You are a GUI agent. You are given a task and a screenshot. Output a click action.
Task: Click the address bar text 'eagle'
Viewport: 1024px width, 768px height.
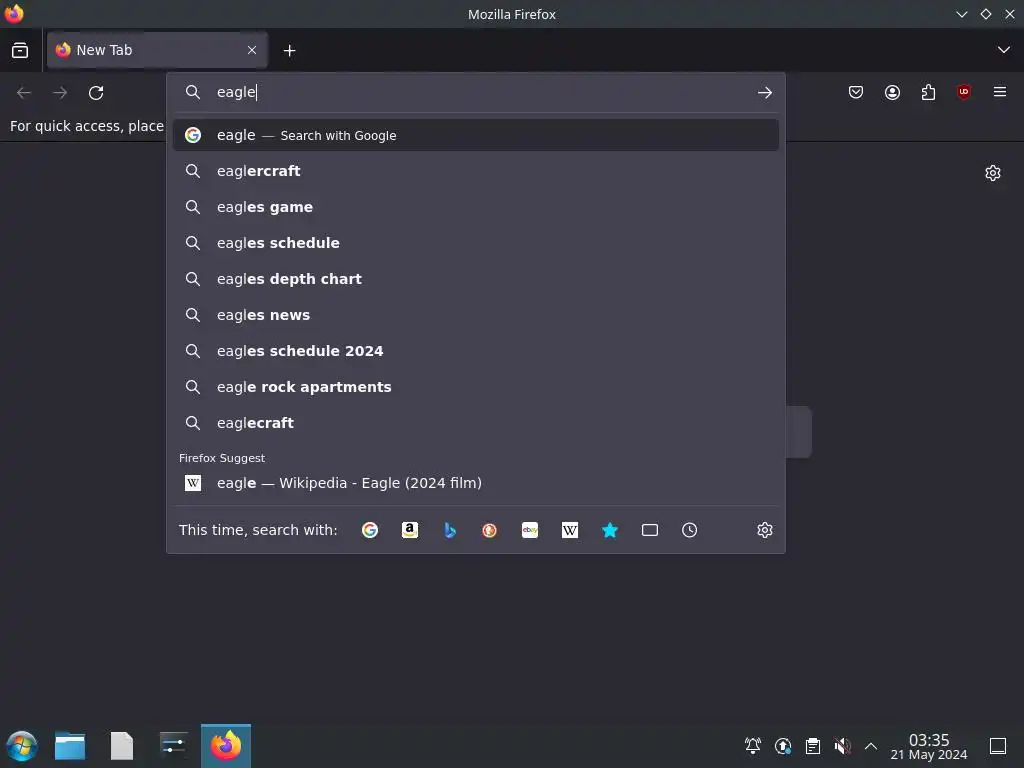(236, 92)
